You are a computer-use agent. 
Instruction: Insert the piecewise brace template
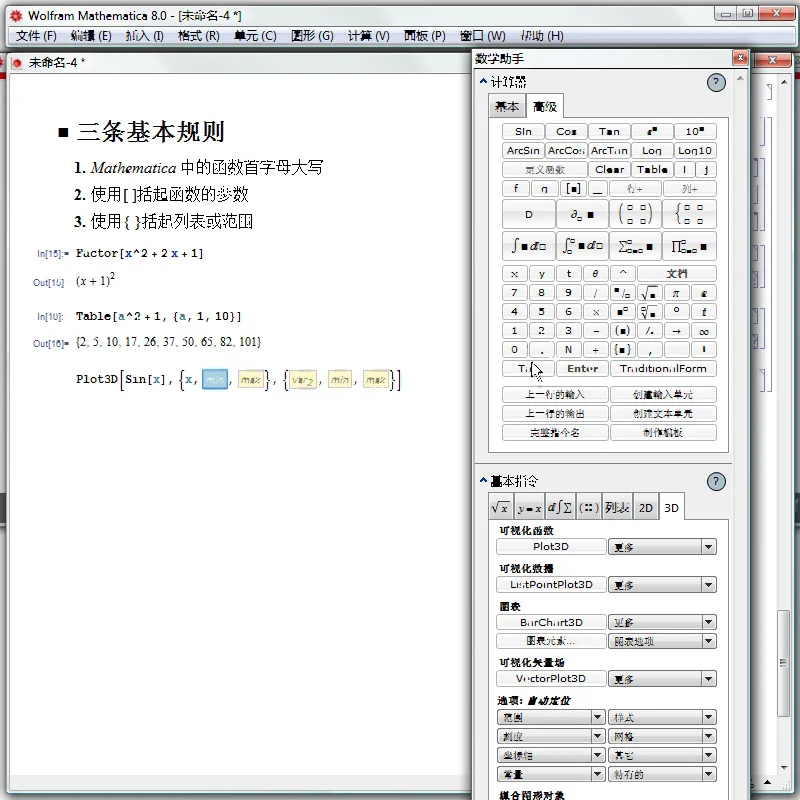pos(689,214)
